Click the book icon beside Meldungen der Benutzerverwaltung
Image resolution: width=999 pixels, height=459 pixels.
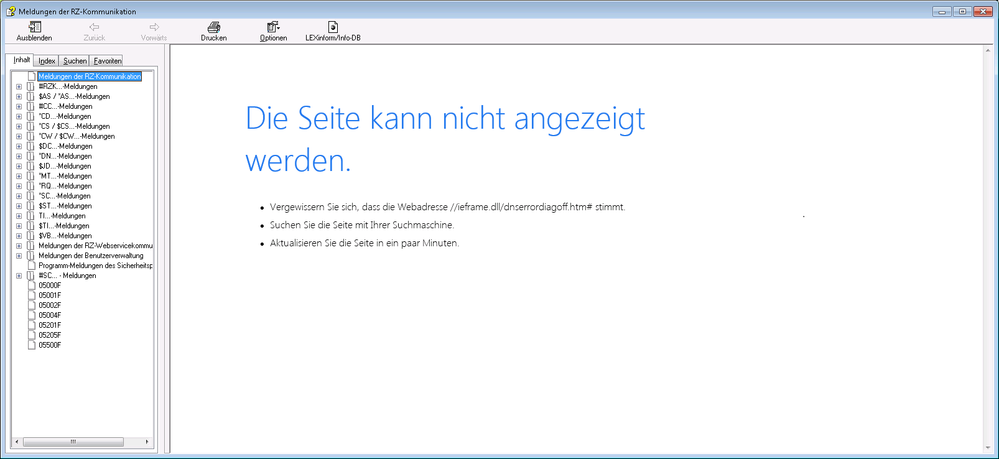[x=31, y=256]
